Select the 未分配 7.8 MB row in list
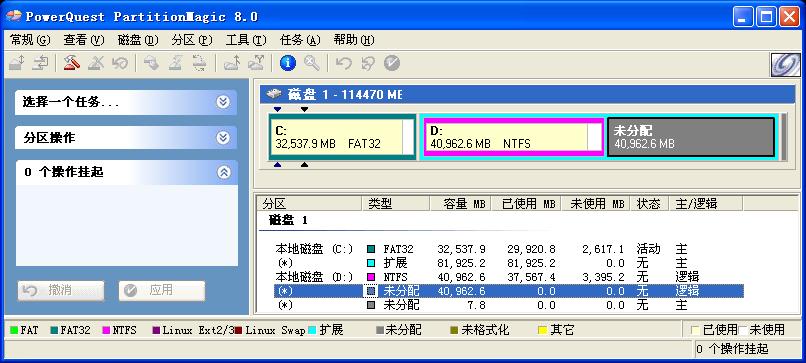Screen dimensions: 806x363 point(508,305)
